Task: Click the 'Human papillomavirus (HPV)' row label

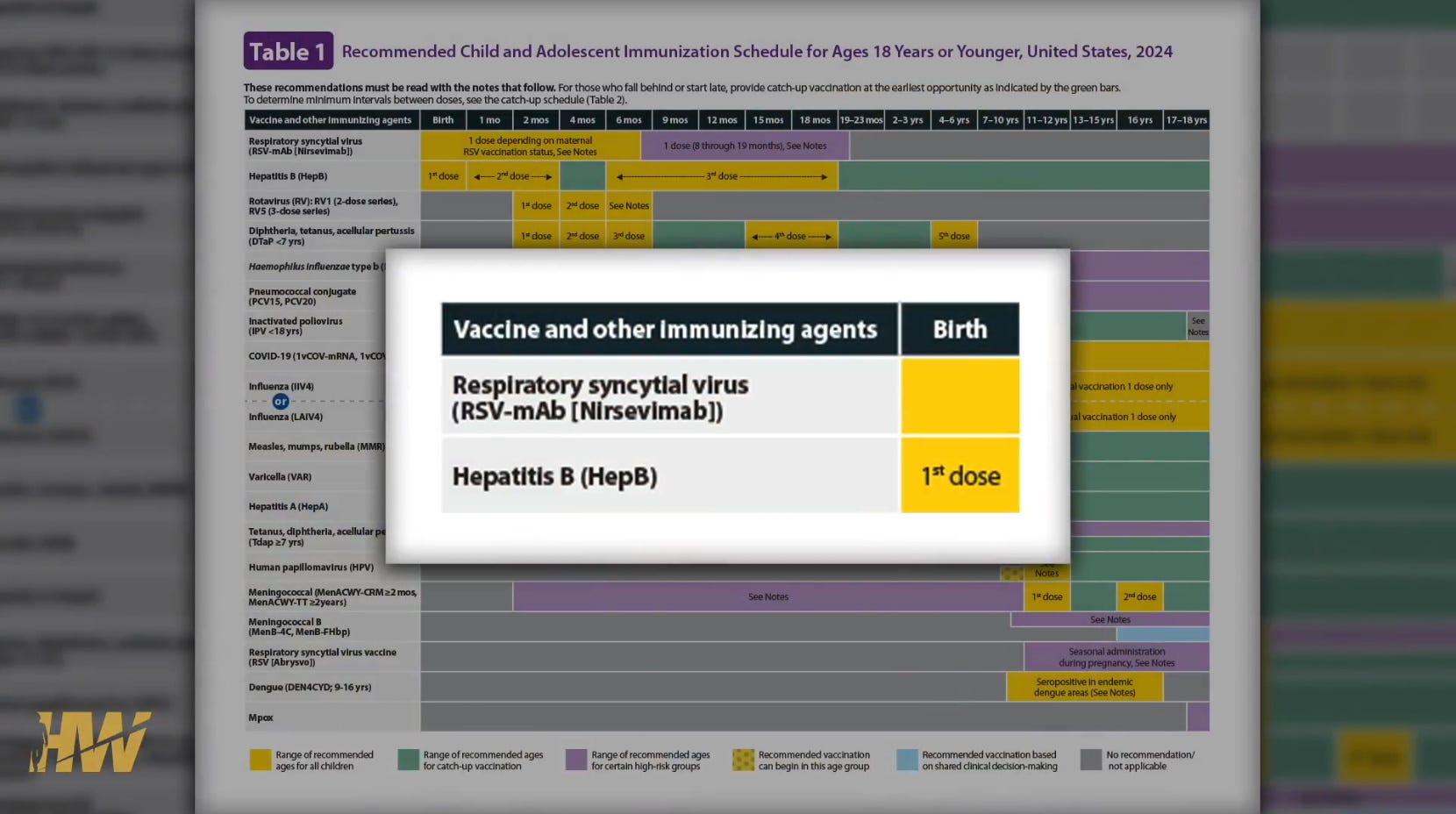Action: tap(310, 568)
